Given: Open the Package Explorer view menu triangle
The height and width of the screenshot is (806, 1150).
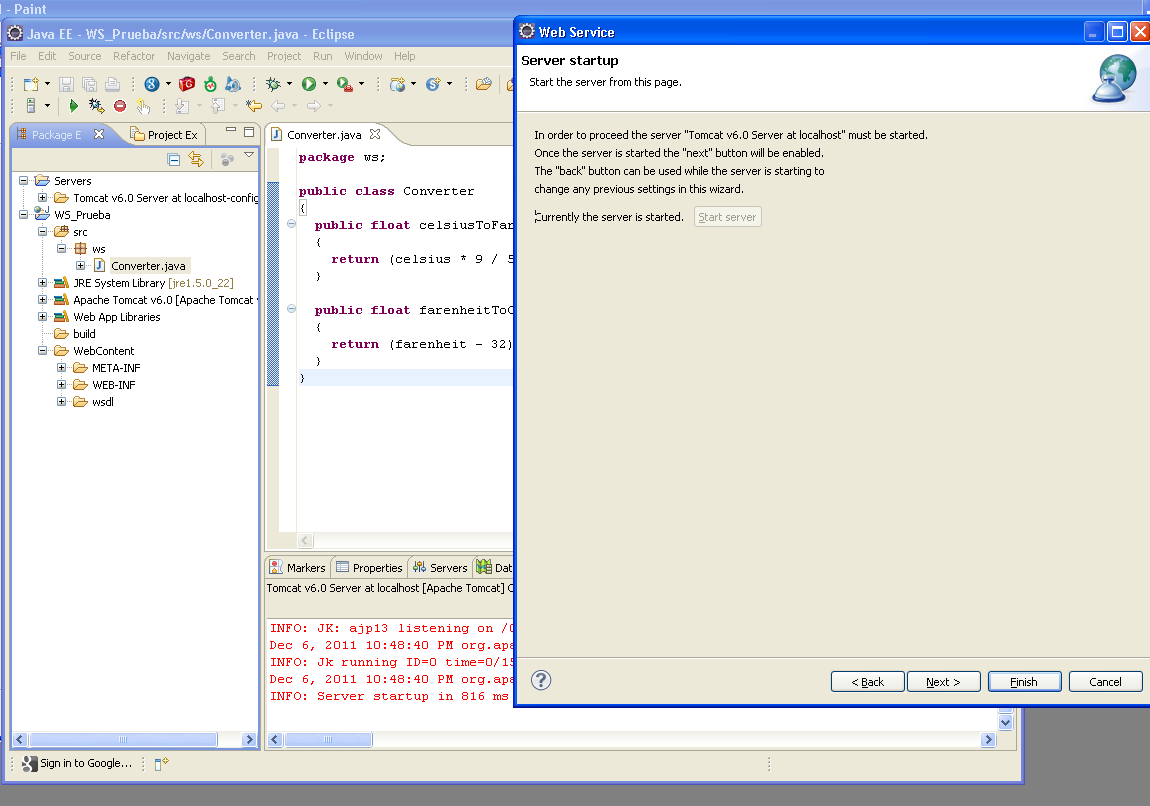Looking at the screenshot, I should (249, 155).
